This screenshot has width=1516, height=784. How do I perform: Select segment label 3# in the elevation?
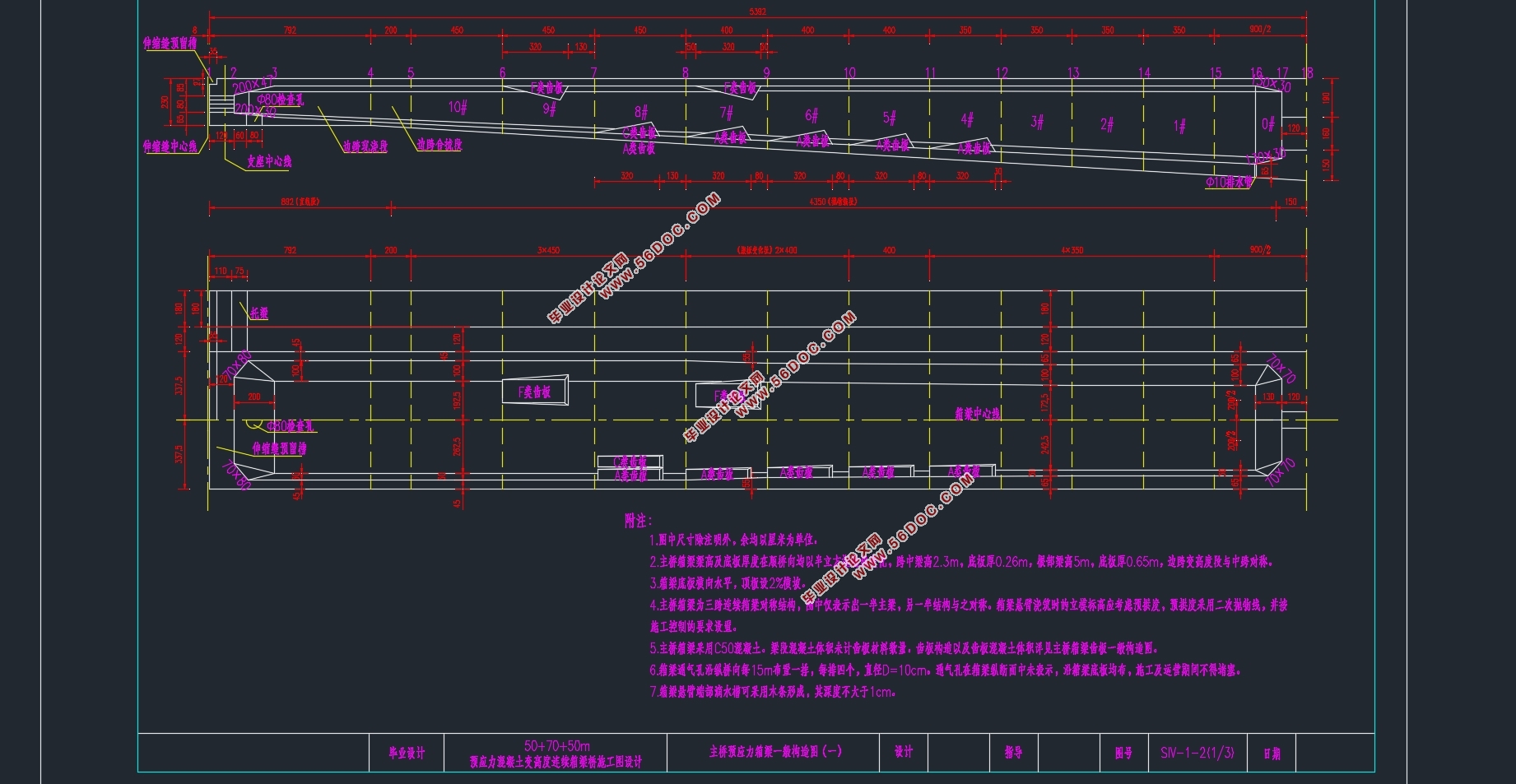click(x=1037, y=122)
